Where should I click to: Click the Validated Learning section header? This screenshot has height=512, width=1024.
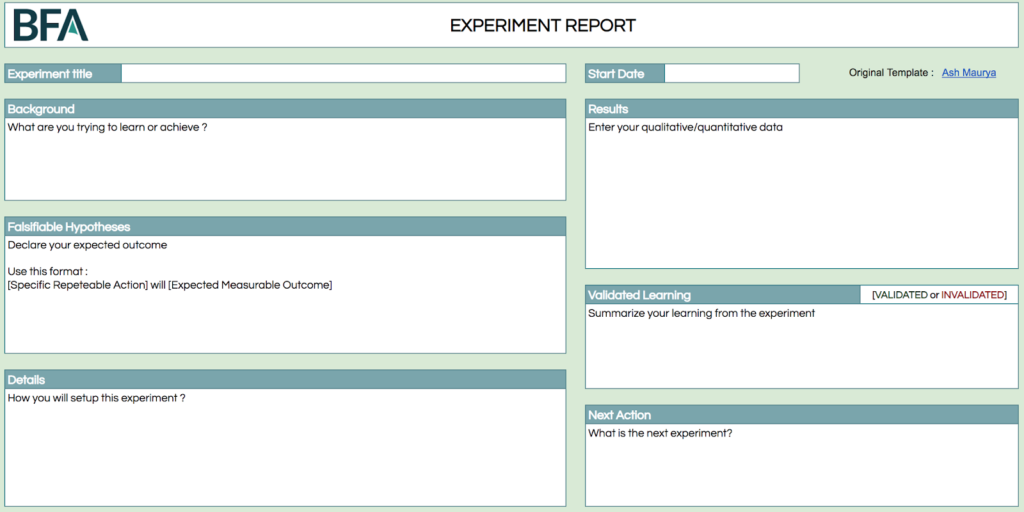[x=723, y=295]
